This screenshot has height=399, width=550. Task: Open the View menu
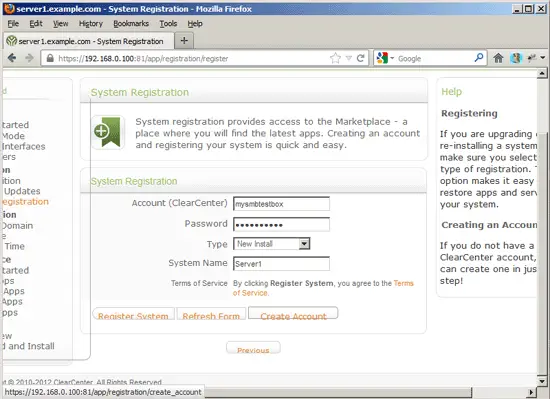click(61, 23)
